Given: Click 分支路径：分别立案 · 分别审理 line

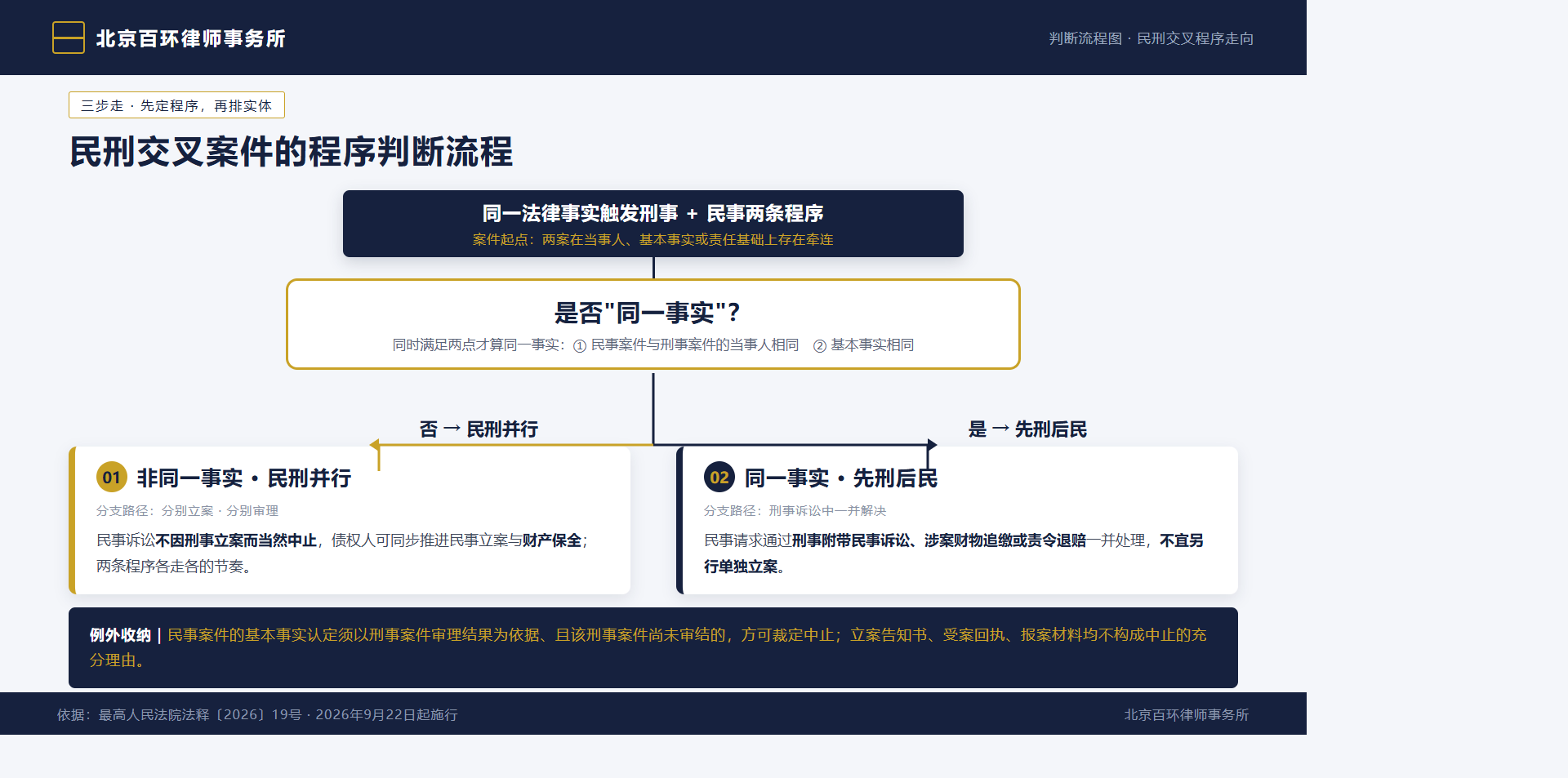Looking at the screenshot, I should (187, 511).
